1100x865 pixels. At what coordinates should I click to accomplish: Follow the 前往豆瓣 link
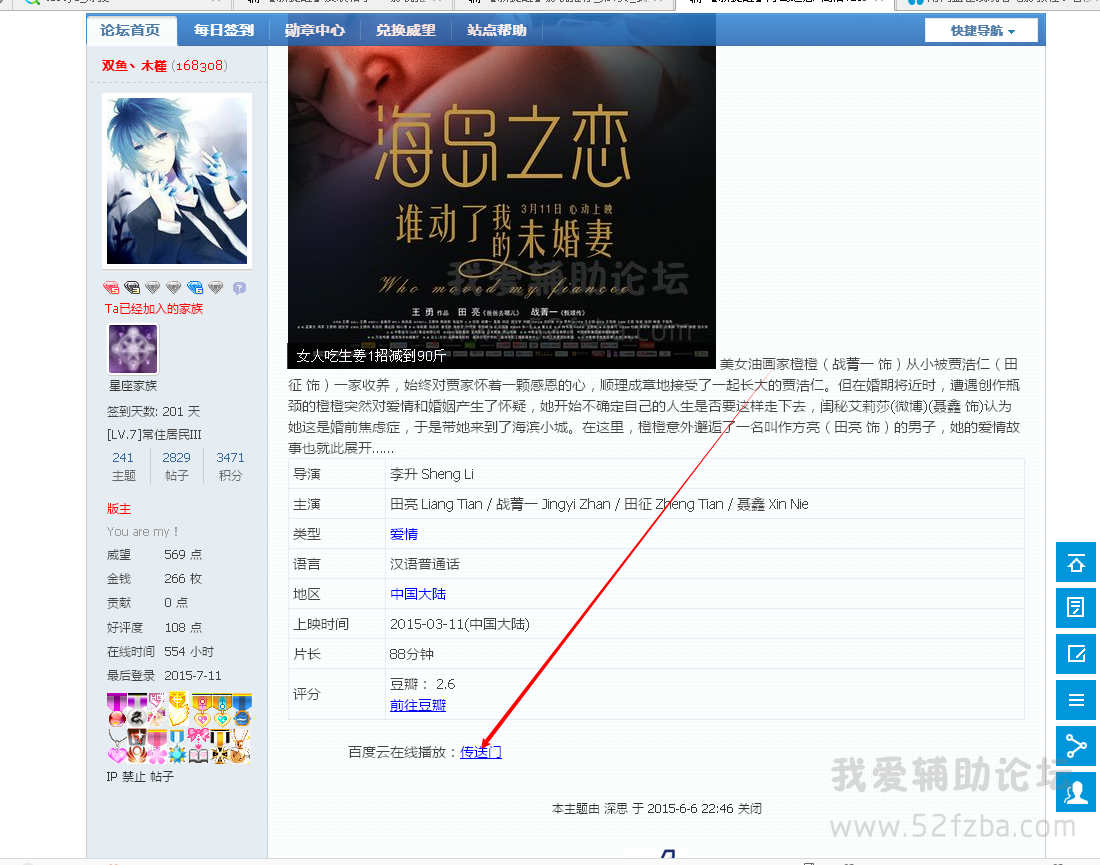coord(418,706)
